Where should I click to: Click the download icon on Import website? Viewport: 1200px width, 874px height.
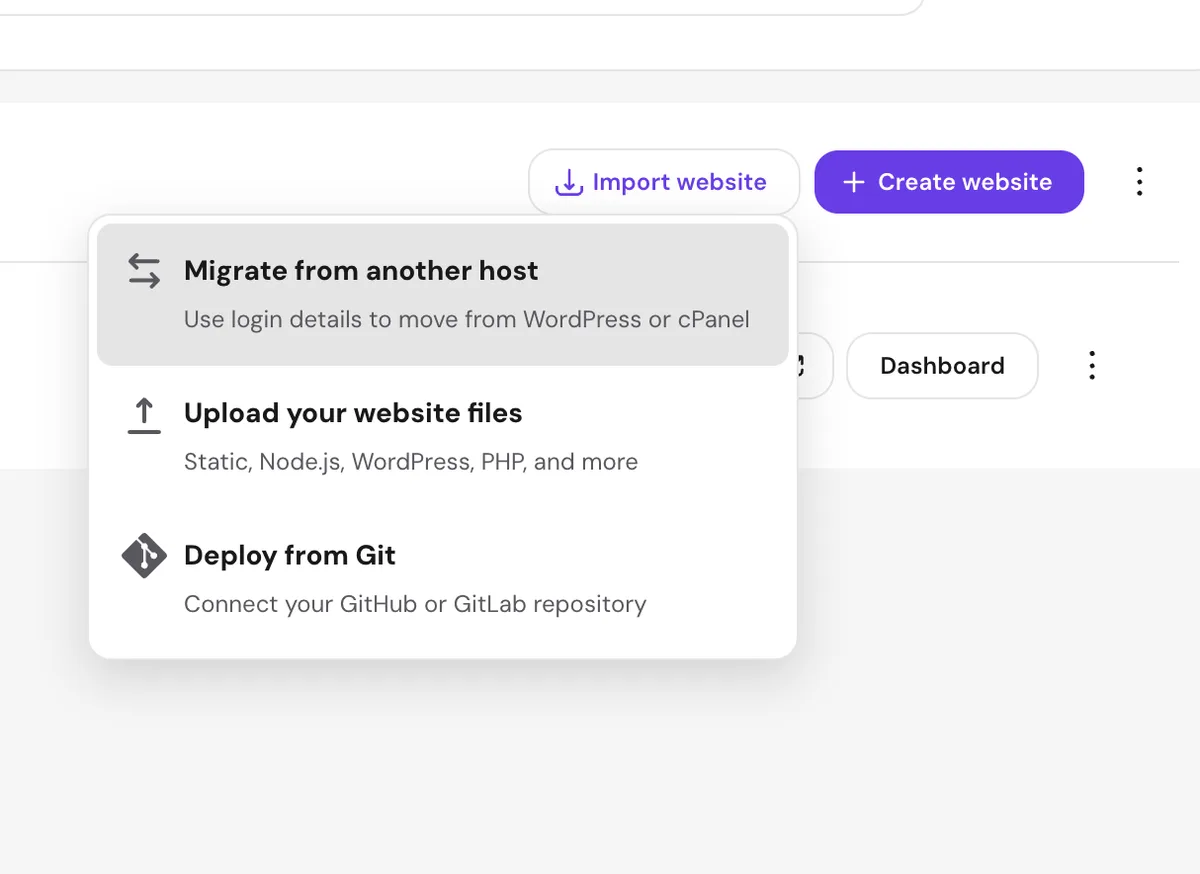(x=568, y=182)
